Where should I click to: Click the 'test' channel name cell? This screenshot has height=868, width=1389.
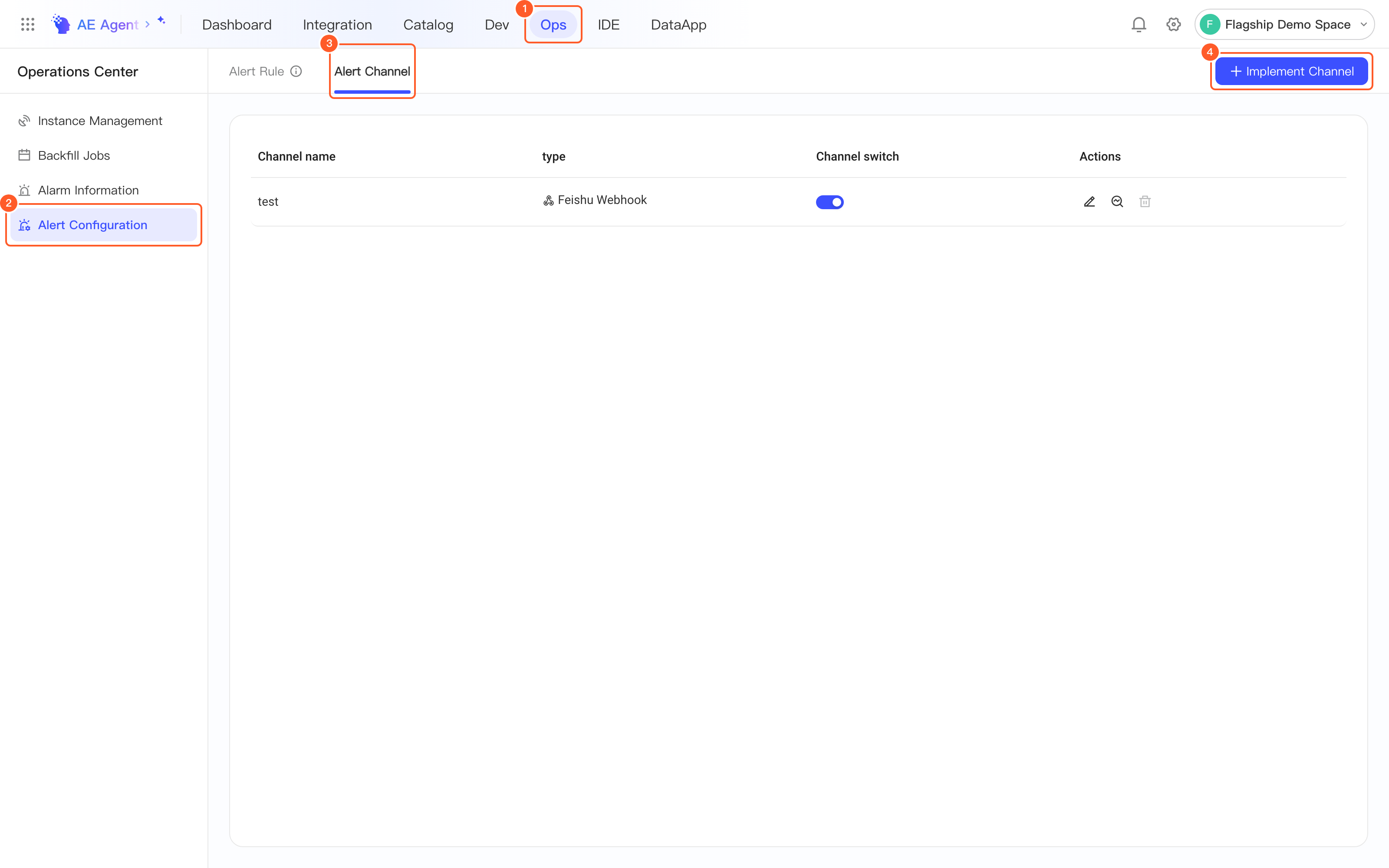pyautogui.click(x=268, y=201)
